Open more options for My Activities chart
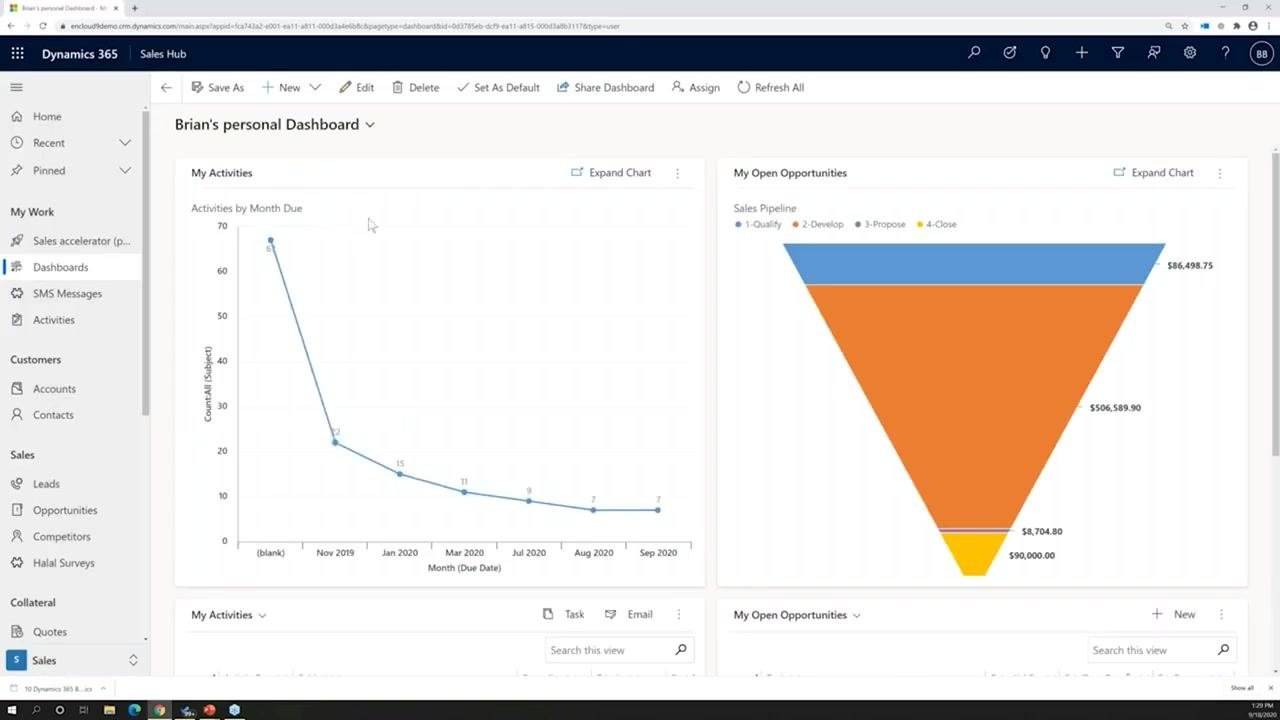 (677, 173)
